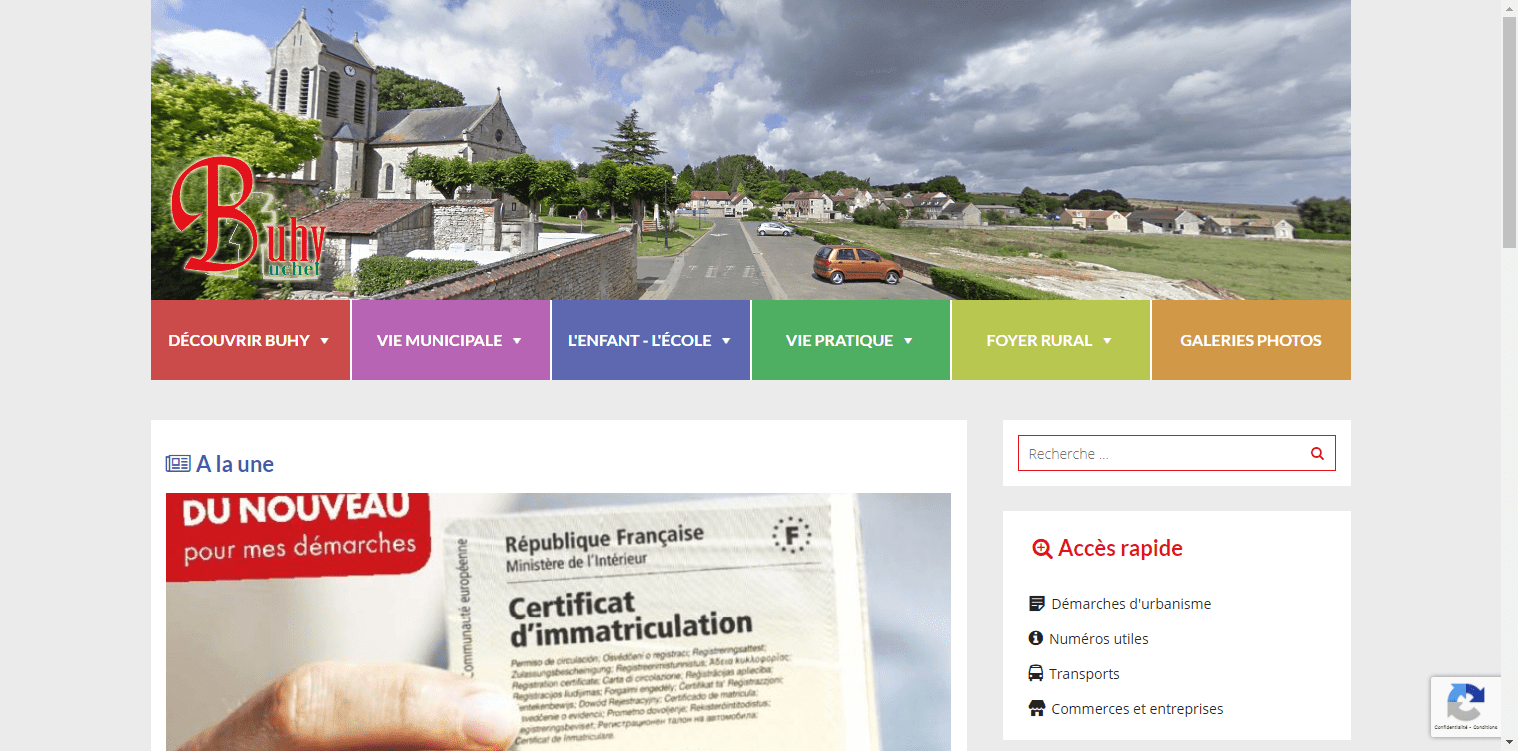
Task: Click the search magnifier icon
Action: click(1317, 453)
